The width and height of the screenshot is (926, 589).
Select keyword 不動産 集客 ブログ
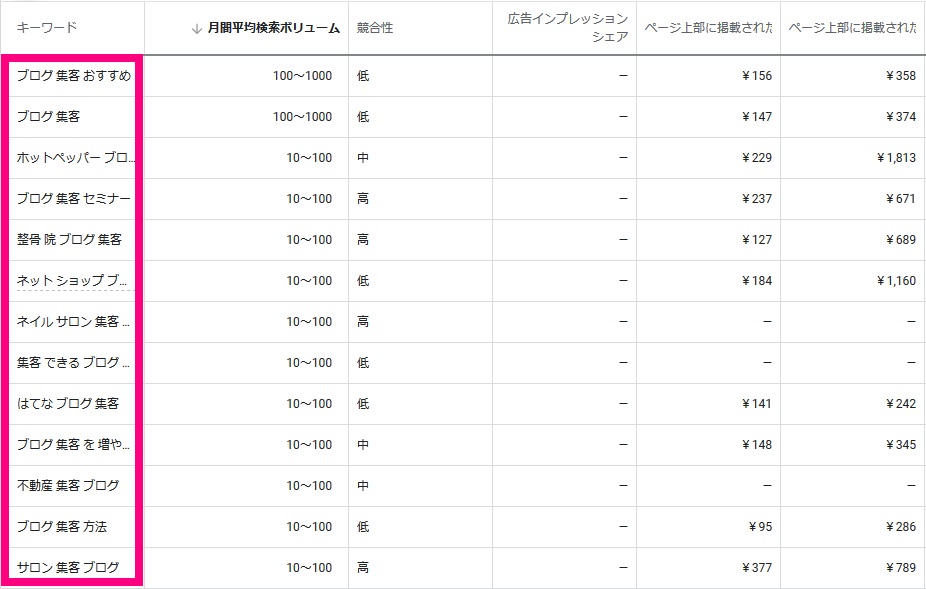pos(68,486)
